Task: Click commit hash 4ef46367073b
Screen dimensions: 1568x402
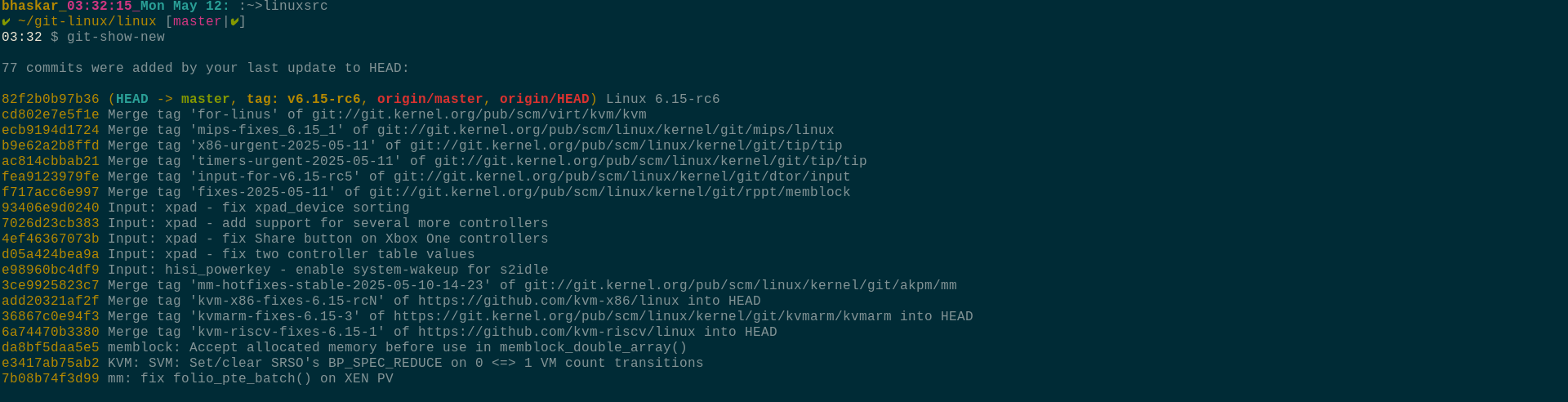Action: (51, 239)
